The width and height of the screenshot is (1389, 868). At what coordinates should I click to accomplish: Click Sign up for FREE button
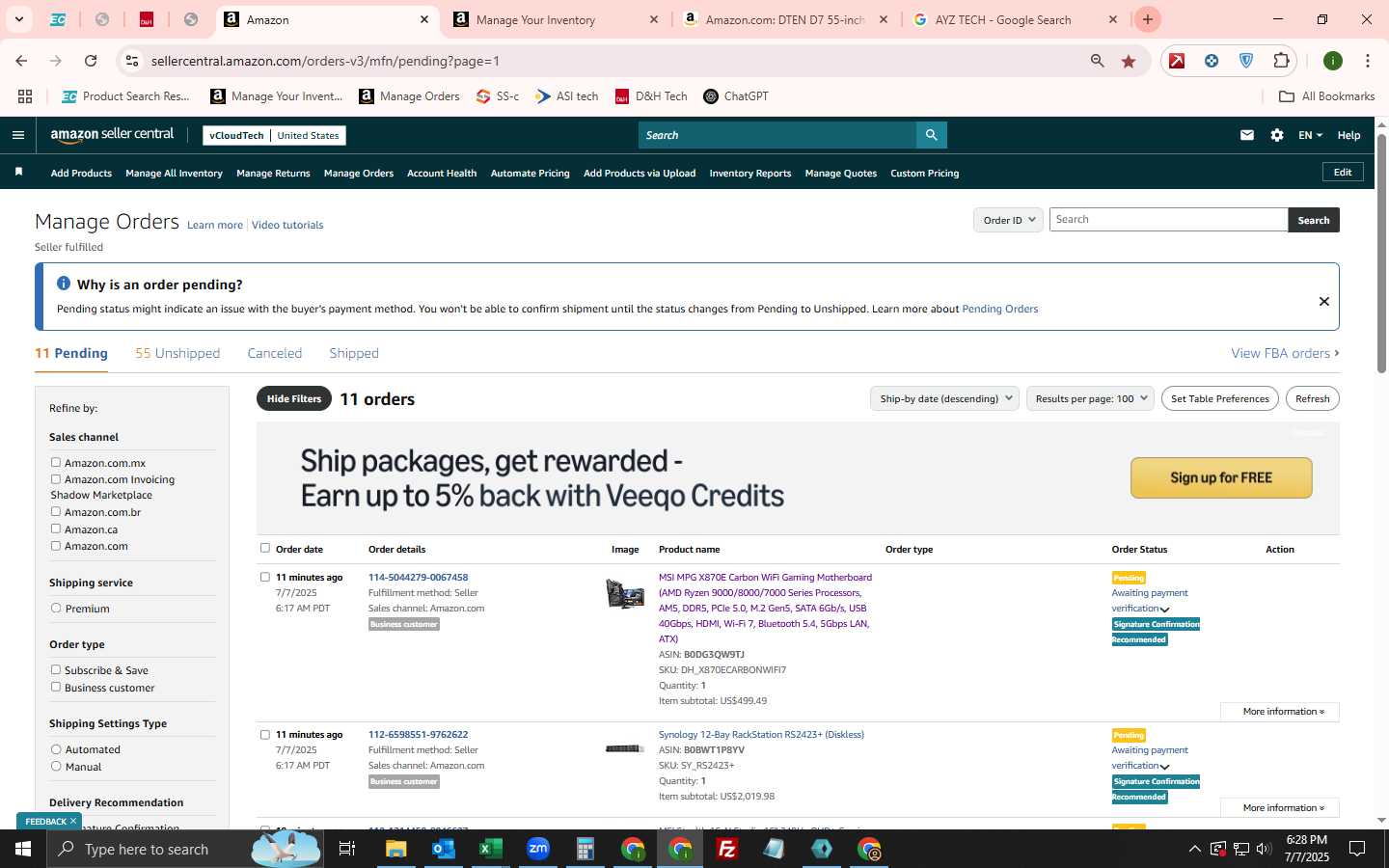coord(1221,477)
